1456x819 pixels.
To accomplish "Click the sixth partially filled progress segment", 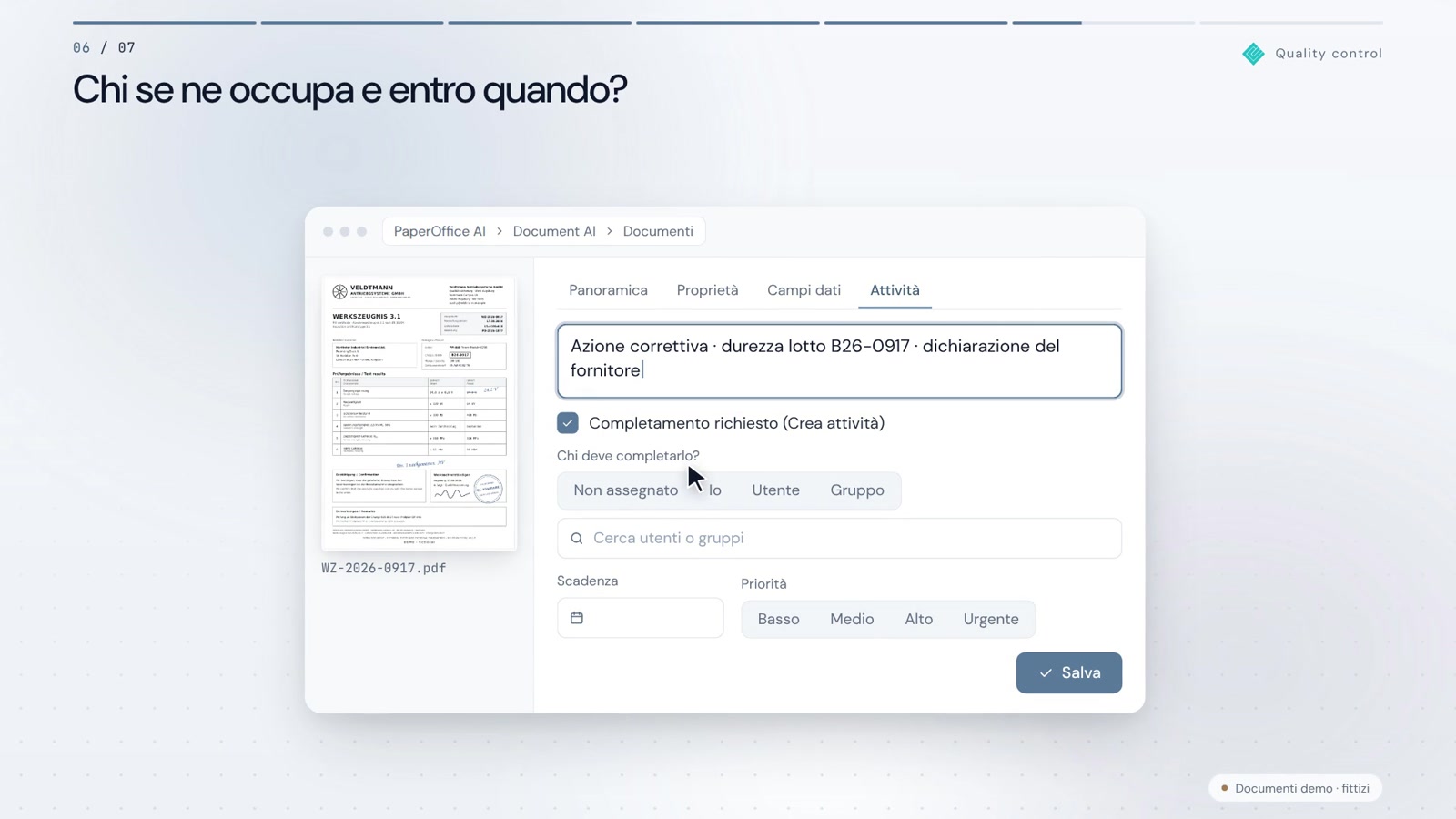I will pyautogui.click(x=1103, y=22).
